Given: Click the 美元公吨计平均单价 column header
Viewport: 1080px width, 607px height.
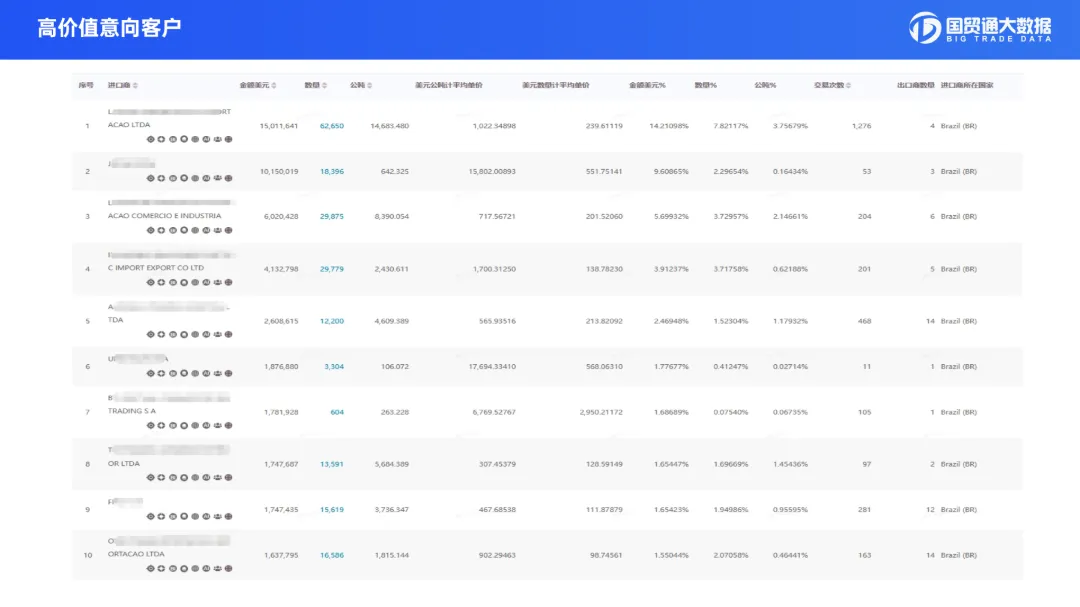Looking at the screenshot, I should (x=448, y=85).
